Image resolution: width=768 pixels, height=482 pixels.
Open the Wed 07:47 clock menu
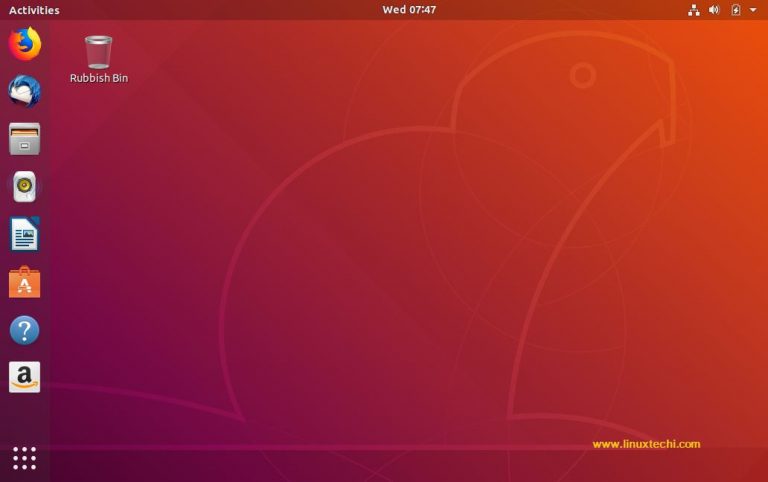click(409, 10)
